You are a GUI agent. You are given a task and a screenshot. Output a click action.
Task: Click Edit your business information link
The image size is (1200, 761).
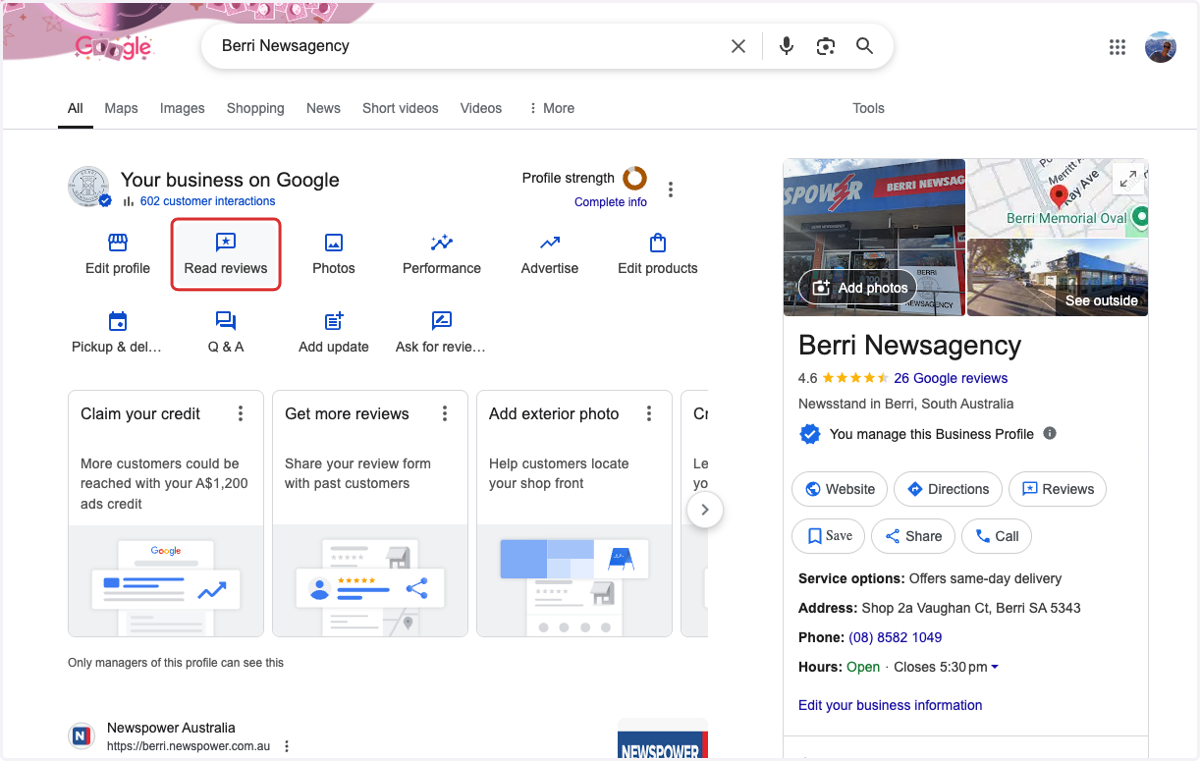click(890, 705)
